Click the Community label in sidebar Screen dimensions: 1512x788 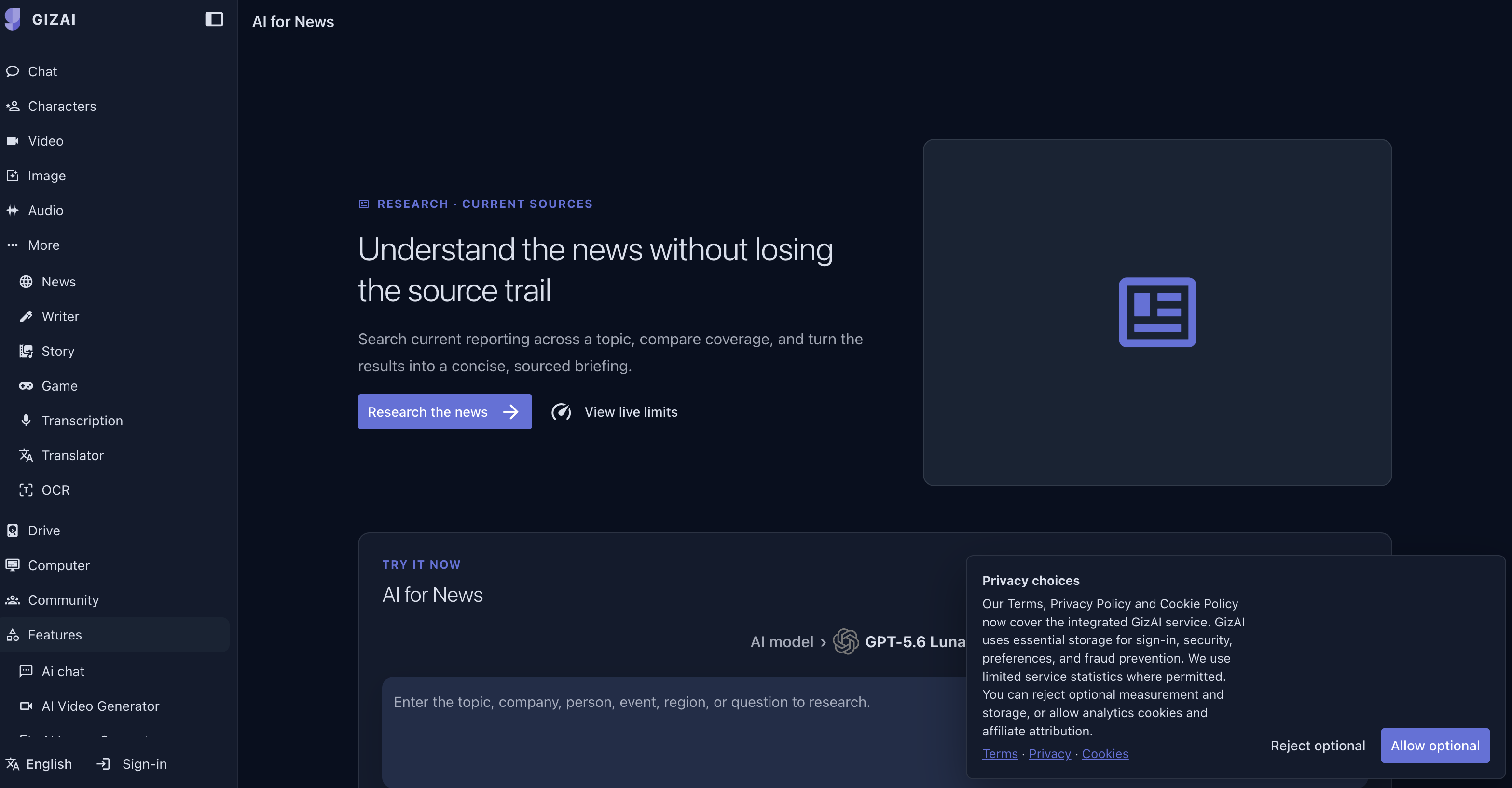point(63,599)
